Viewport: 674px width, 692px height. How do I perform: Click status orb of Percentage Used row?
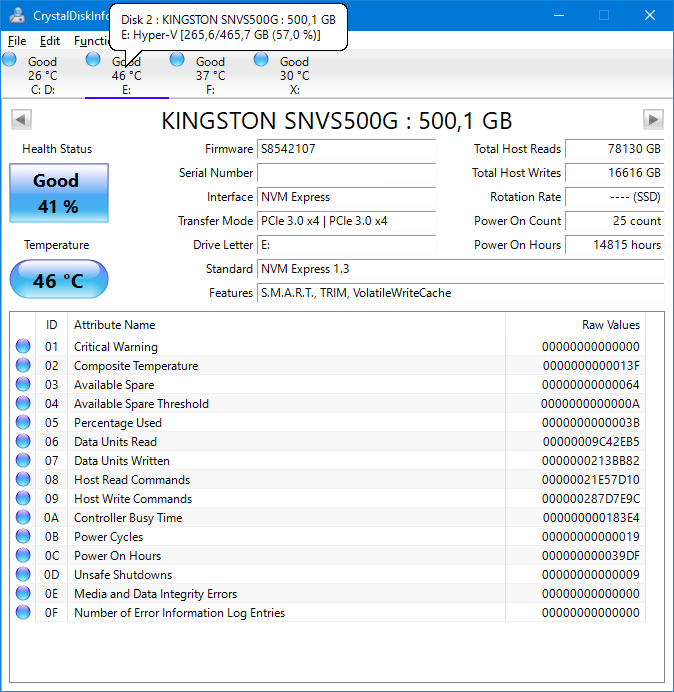coord(23,422)
